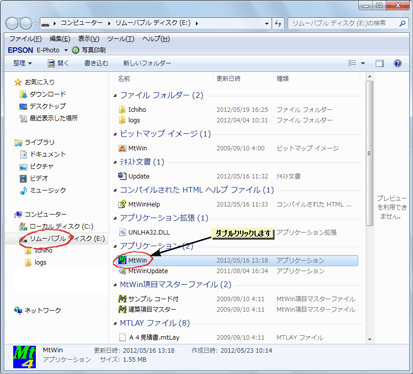The width and height of the screenshot is (413, 374).
Task: Select logs subfolder in navigation tree
Action: point(36,263)
